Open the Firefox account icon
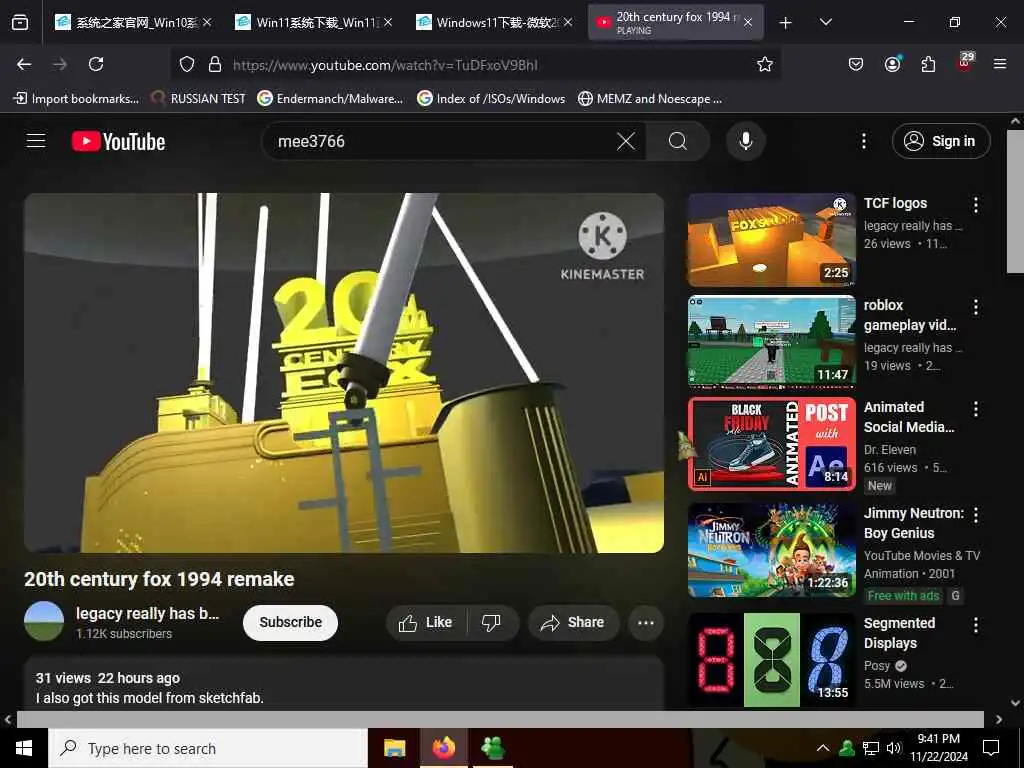This screenshot has height=768, width=1024. 892,64
